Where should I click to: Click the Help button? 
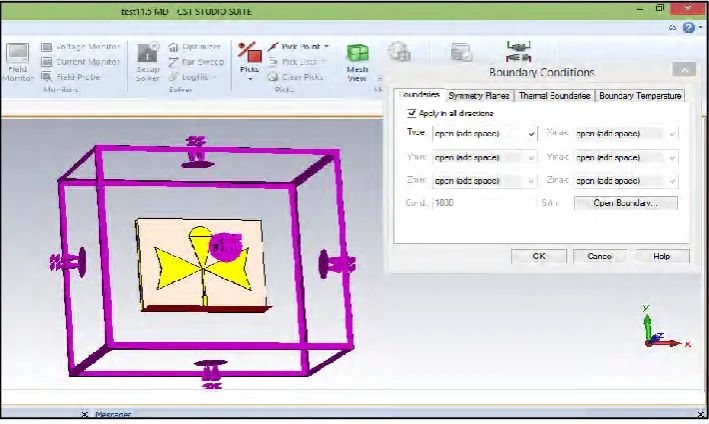[662, 256]
